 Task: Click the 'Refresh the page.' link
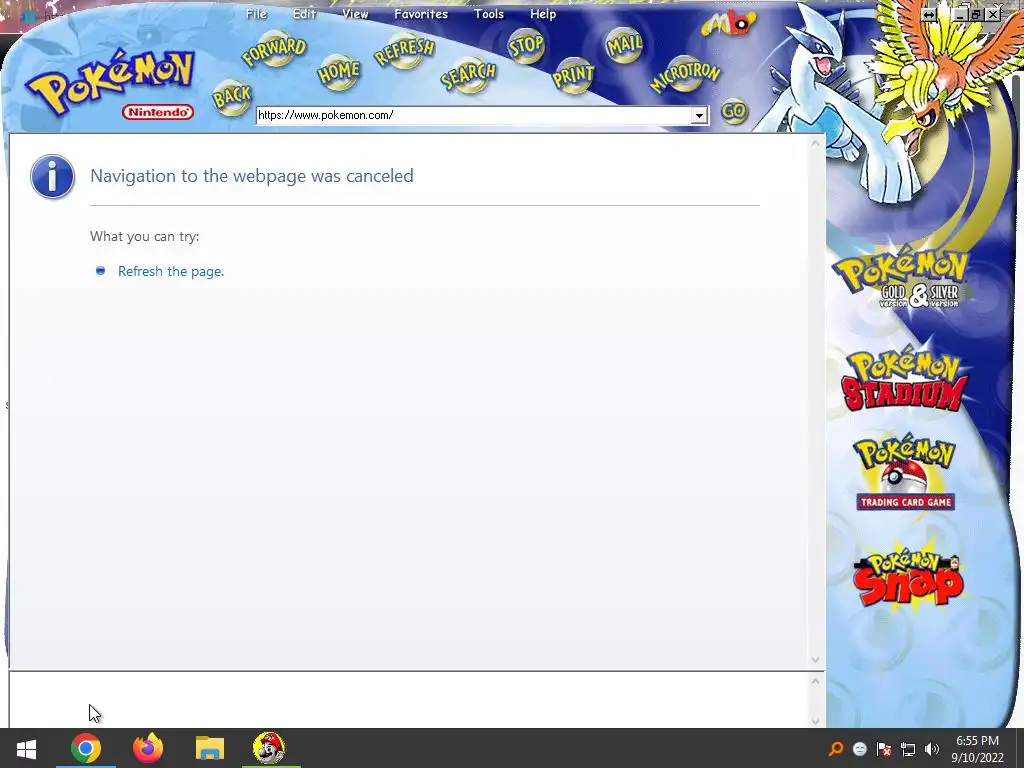(x=171, y=272)
